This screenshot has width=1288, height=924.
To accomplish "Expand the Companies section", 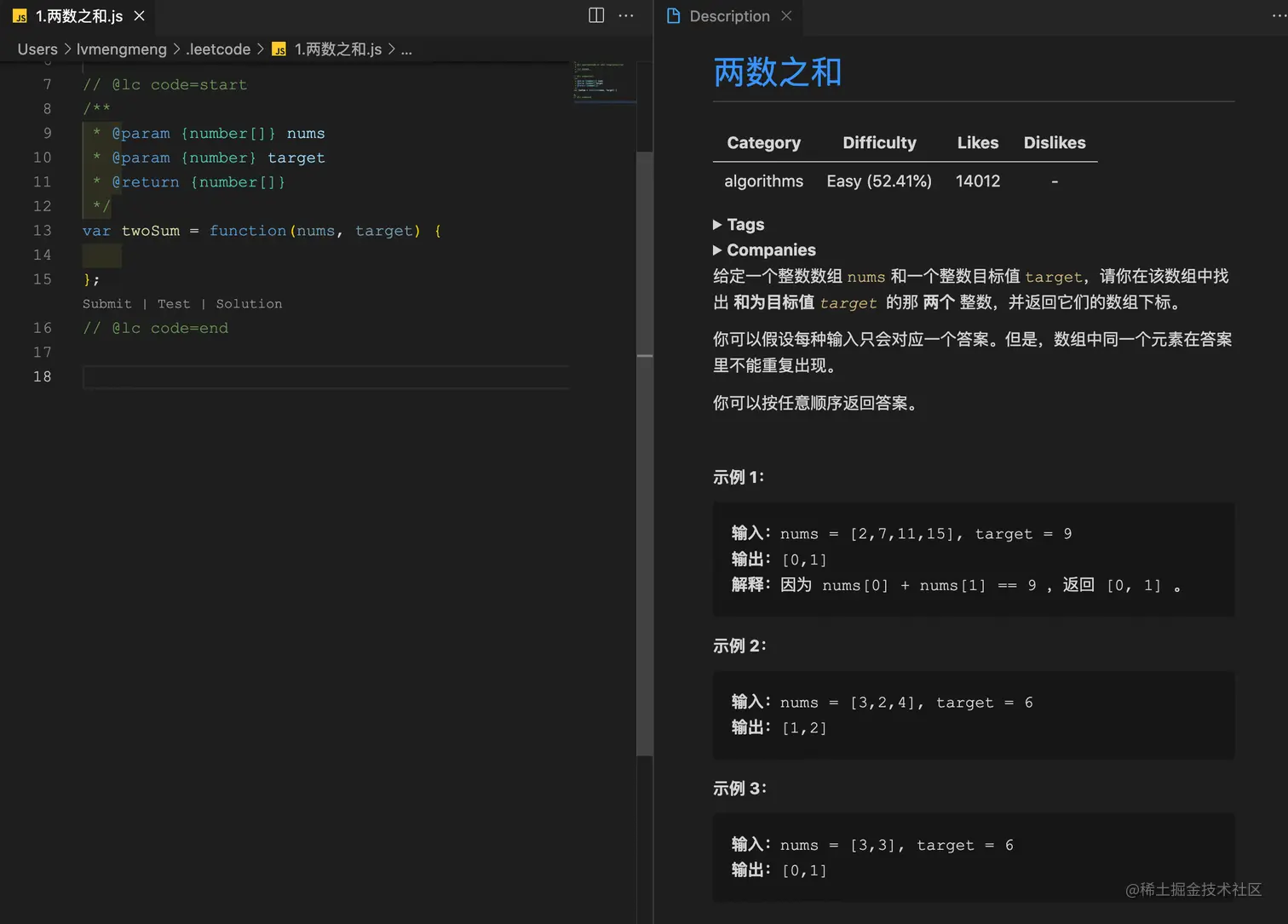I will click(764, 250).
